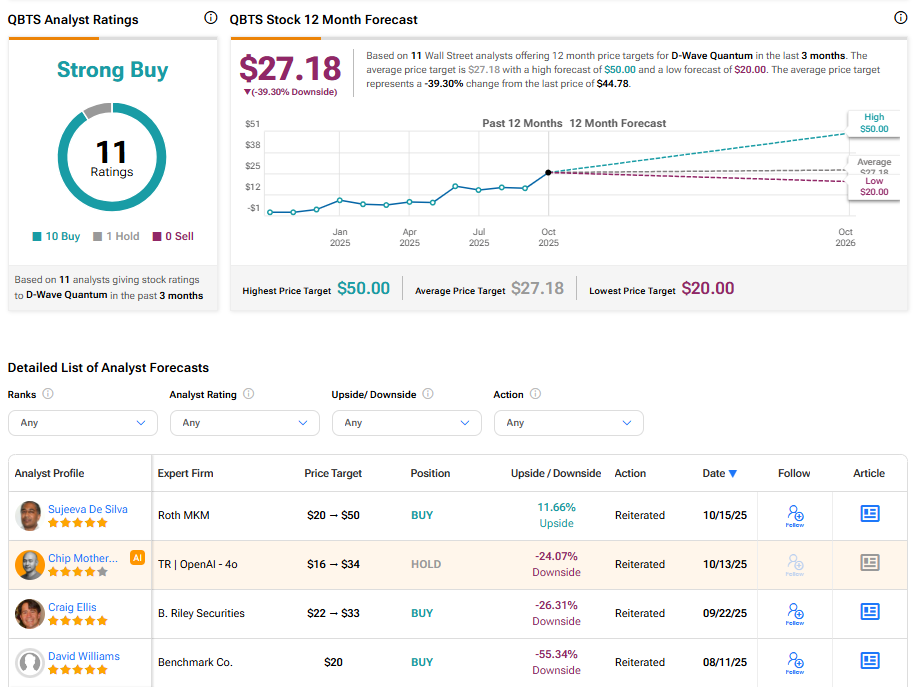The image size is (913, 687).
Task: Click the info icon beside Ranks filter
Action: [48, 395]
